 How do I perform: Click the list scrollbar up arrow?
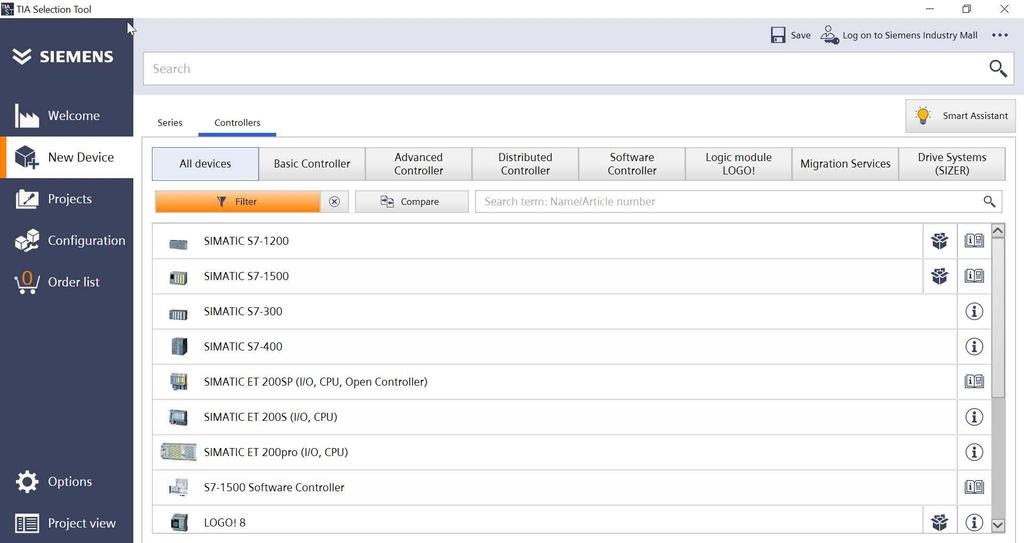point(998,231)
